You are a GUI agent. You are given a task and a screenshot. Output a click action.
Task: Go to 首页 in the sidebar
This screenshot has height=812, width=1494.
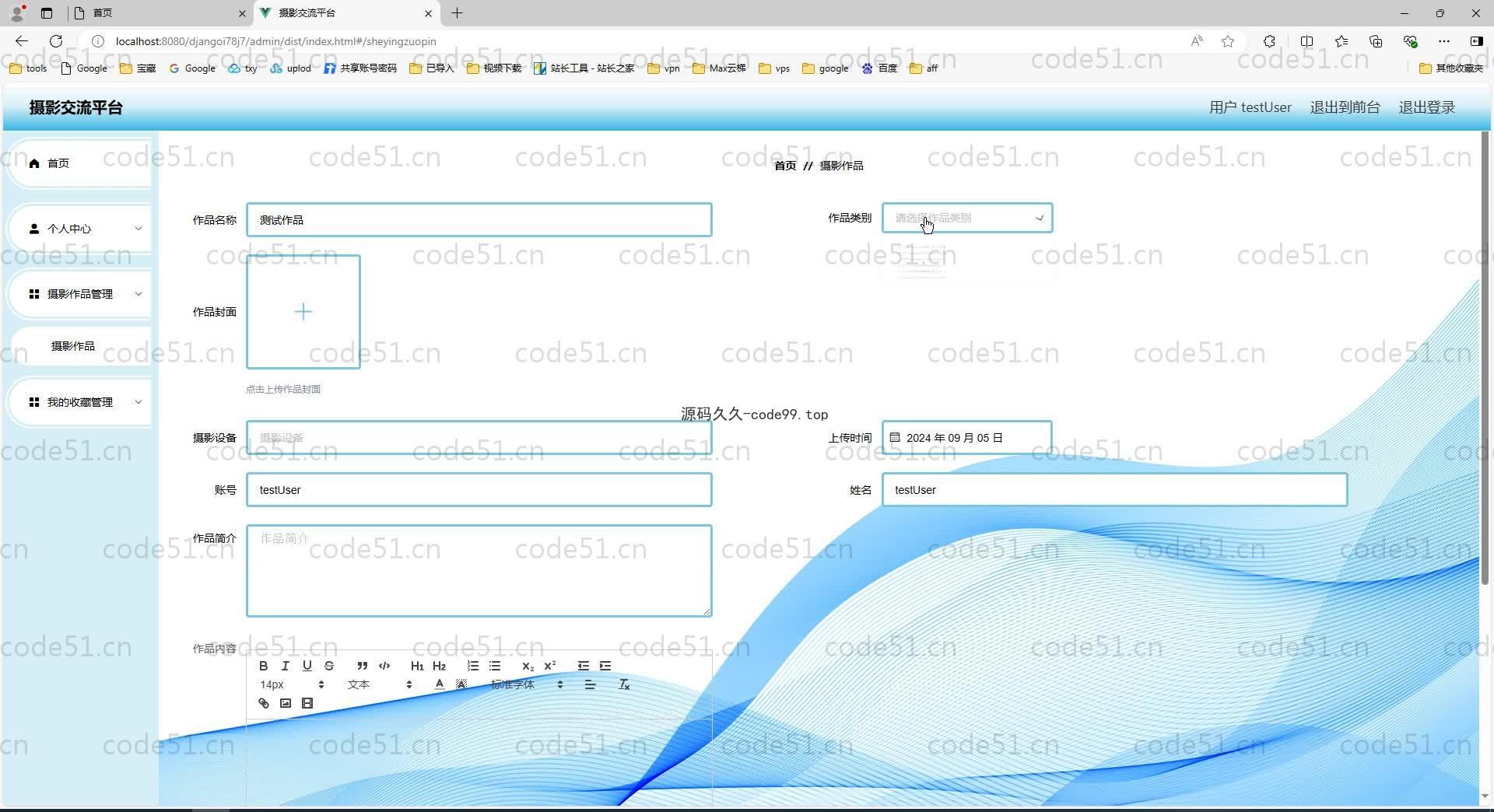click(x=79, y=163)
